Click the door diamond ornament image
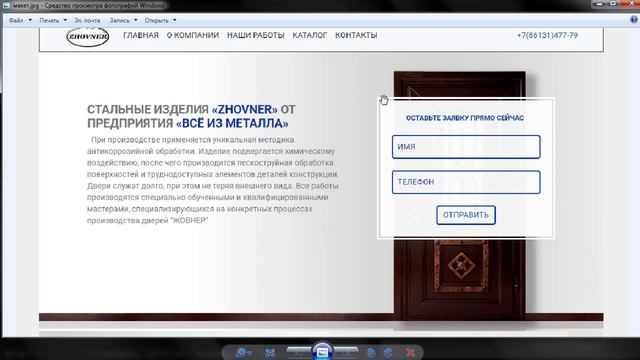Viewport: 640px width, 360px height. [461, 266]
